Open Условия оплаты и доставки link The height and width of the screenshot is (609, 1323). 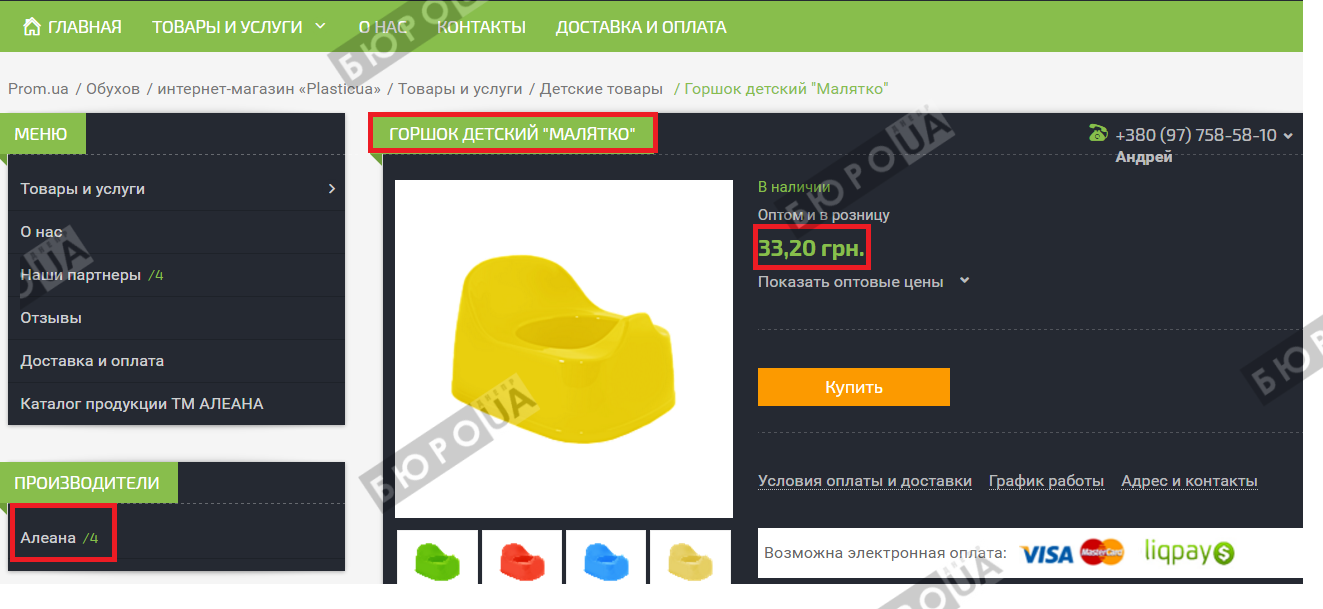pos(865,481)
